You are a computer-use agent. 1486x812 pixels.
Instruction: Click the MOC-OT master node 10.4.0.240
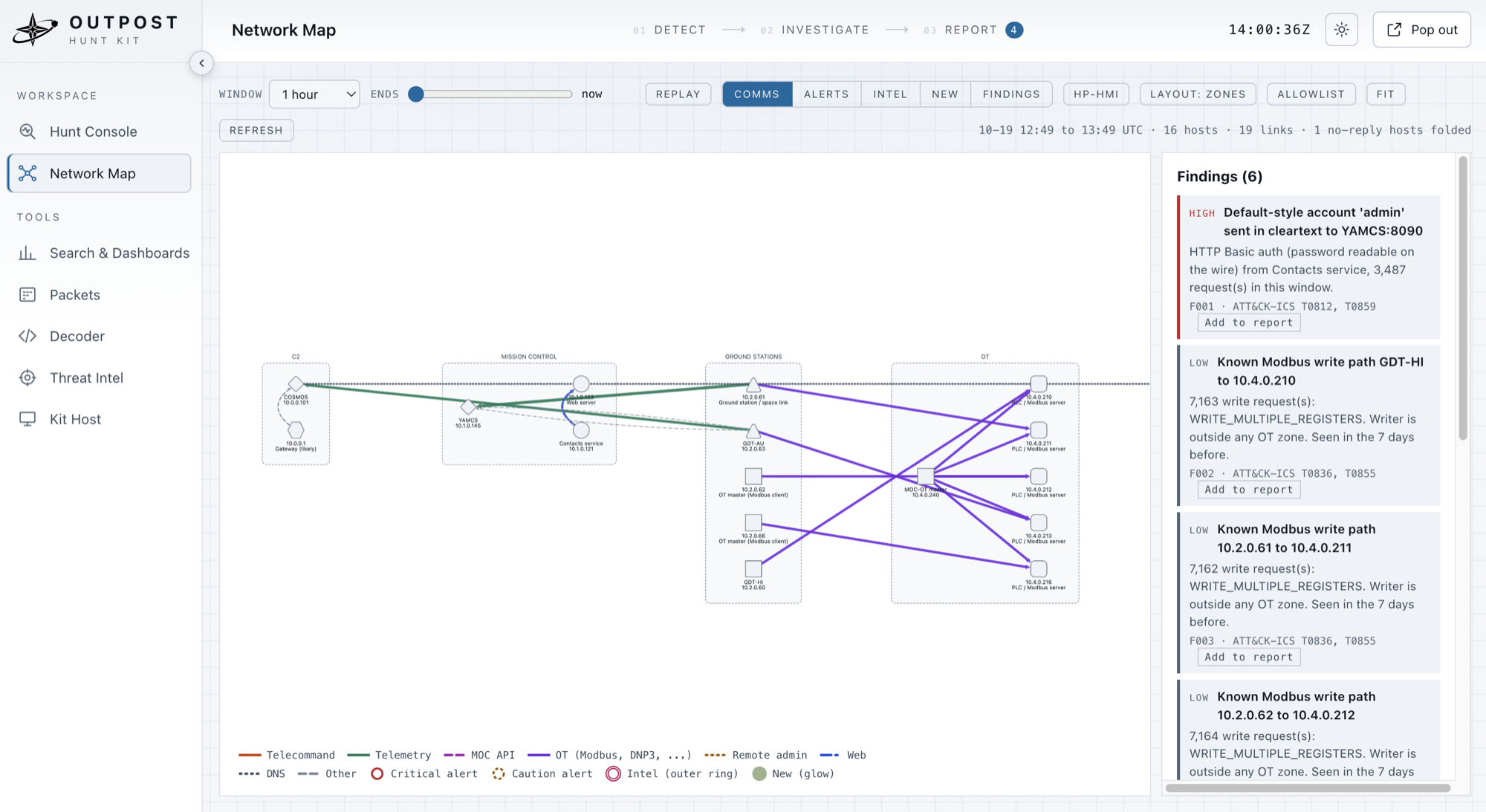(925, 476)
